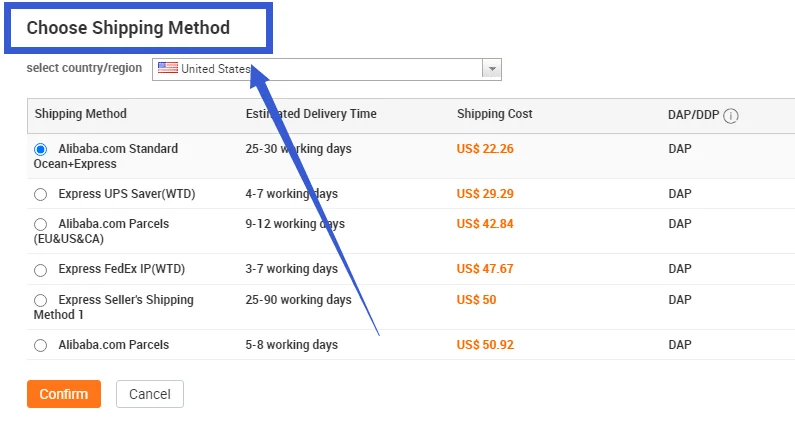Screen dimensions: 795x436
Task: Click the Shipping Method column header
Action: coord(81,114)
